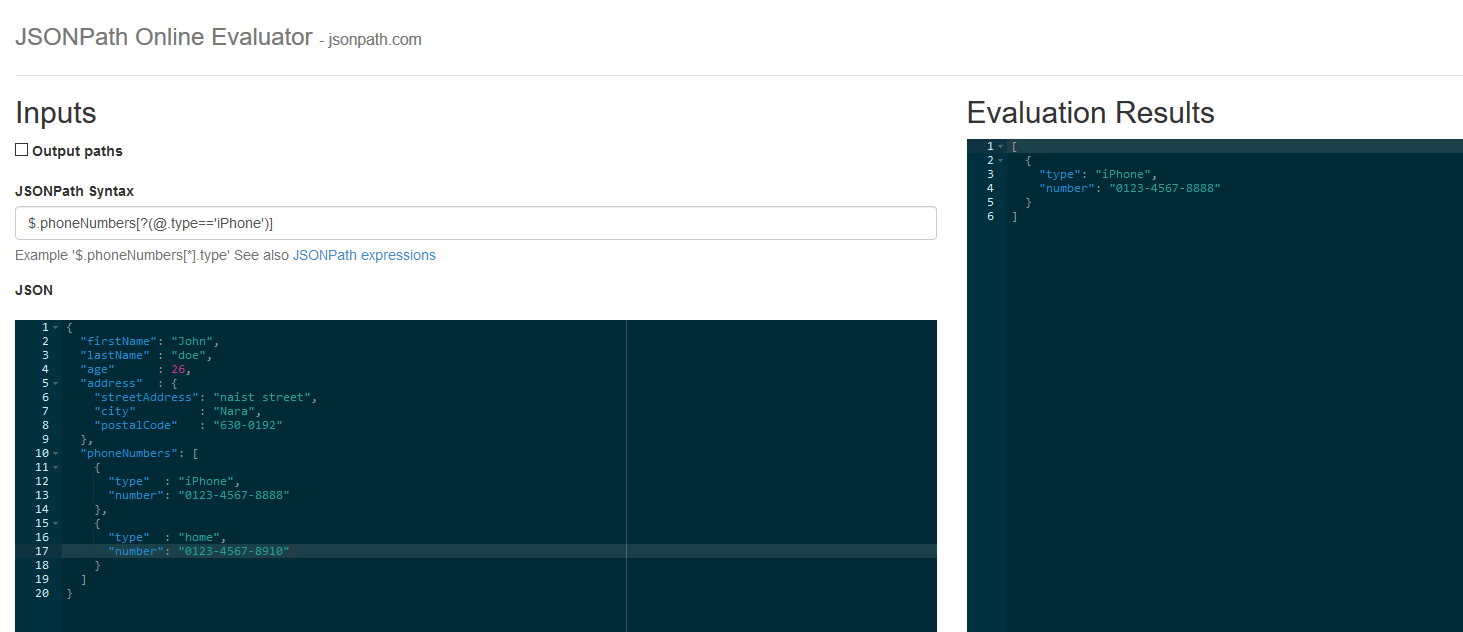Collapse the address object fold arrow, line 5

56,383
